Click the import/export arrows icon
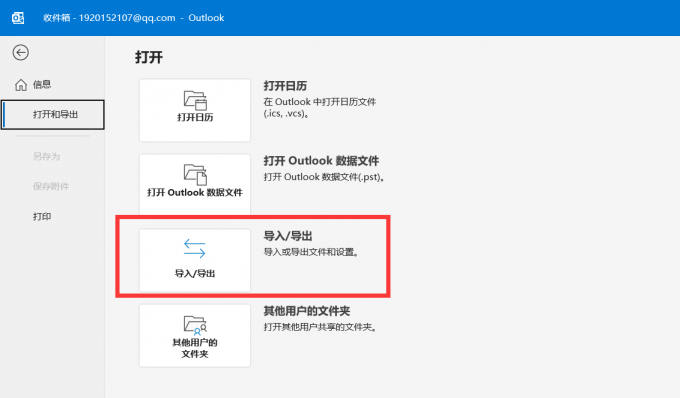This screenshot has width=680, height=398. (x=195, y=248)
